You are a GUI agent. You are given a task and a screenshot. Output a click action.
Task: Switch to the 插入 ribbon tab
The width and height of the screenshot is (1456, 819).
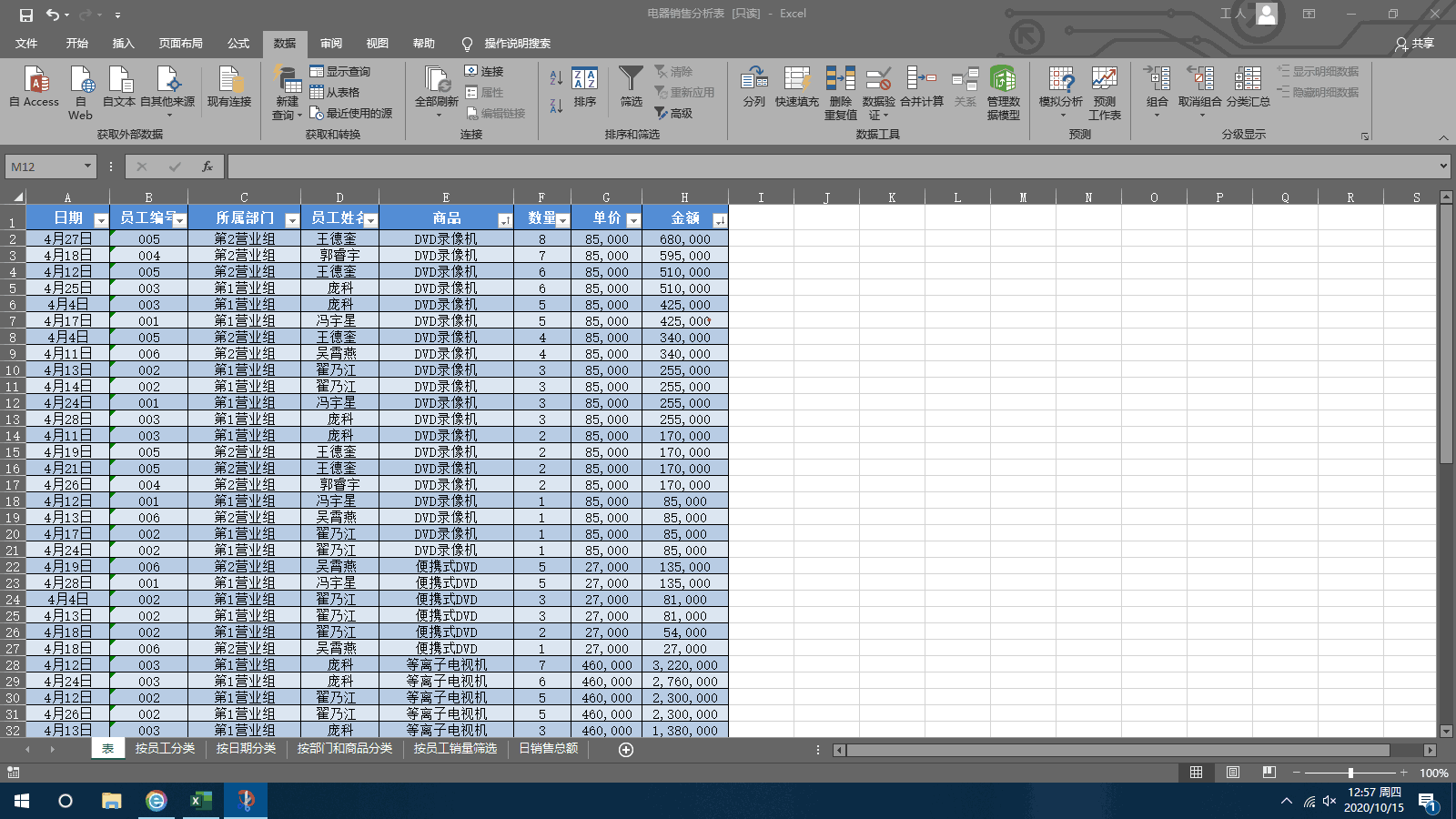click(124, 44)
